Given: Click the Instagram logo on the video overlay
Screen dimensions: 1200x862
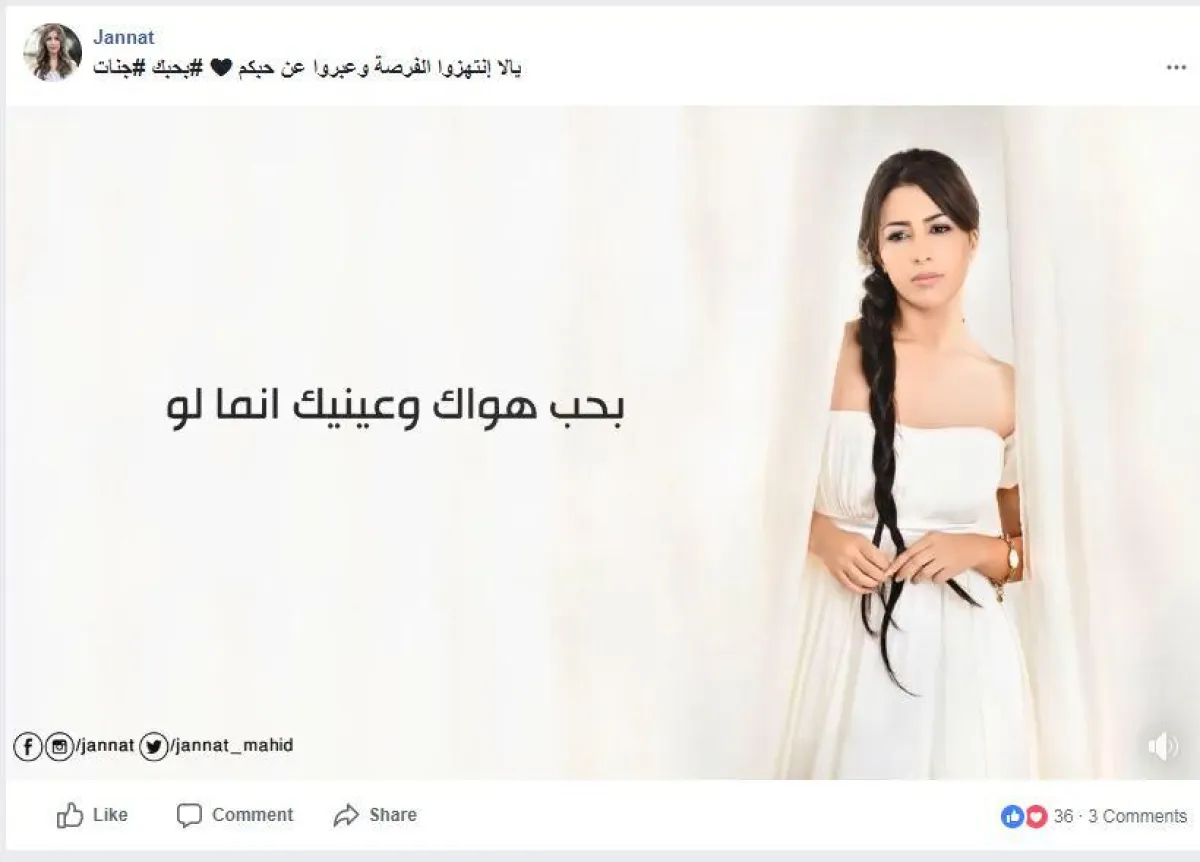Looking at the screenshot, I should click(58, 746).
